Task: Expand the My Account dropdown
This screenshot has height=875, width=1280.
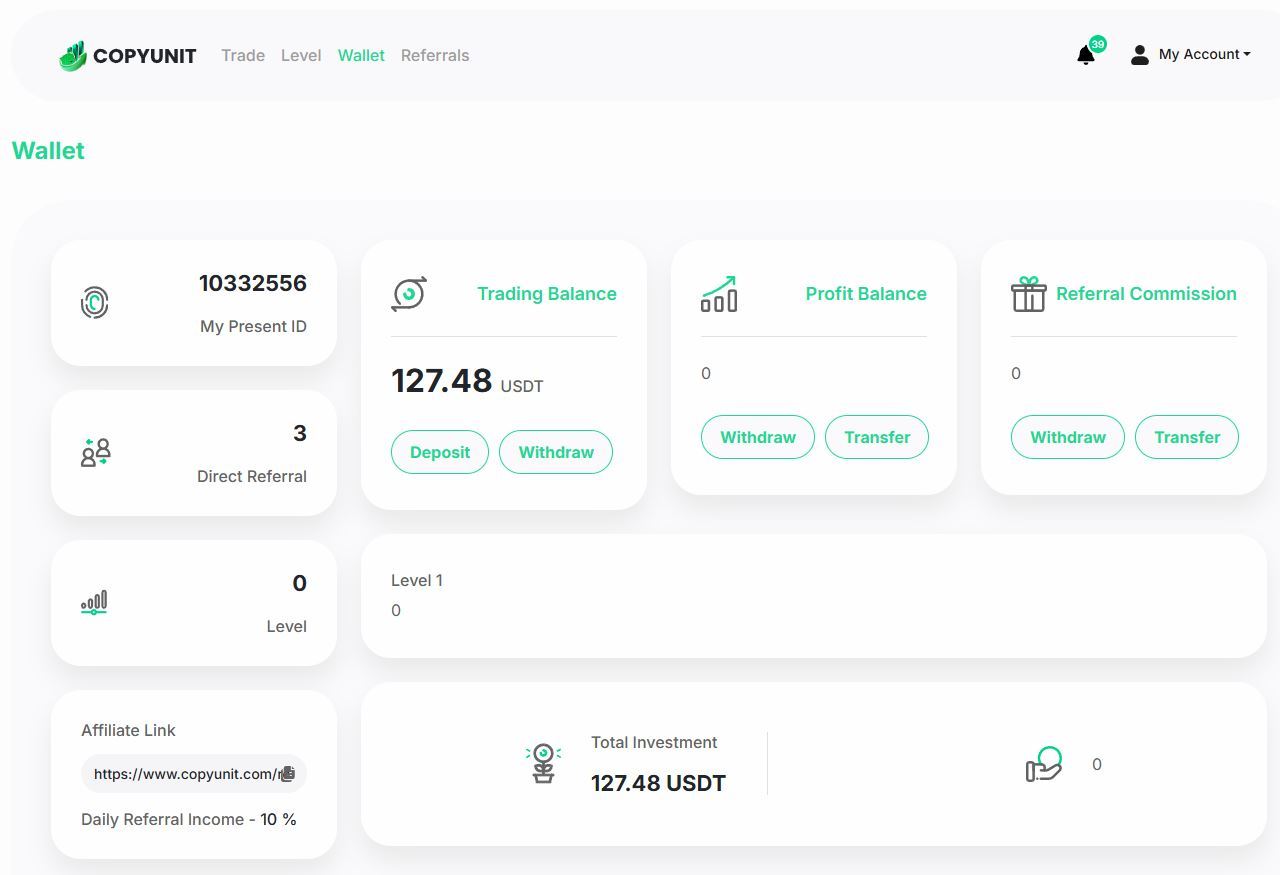Action: tap(1191, 55)
